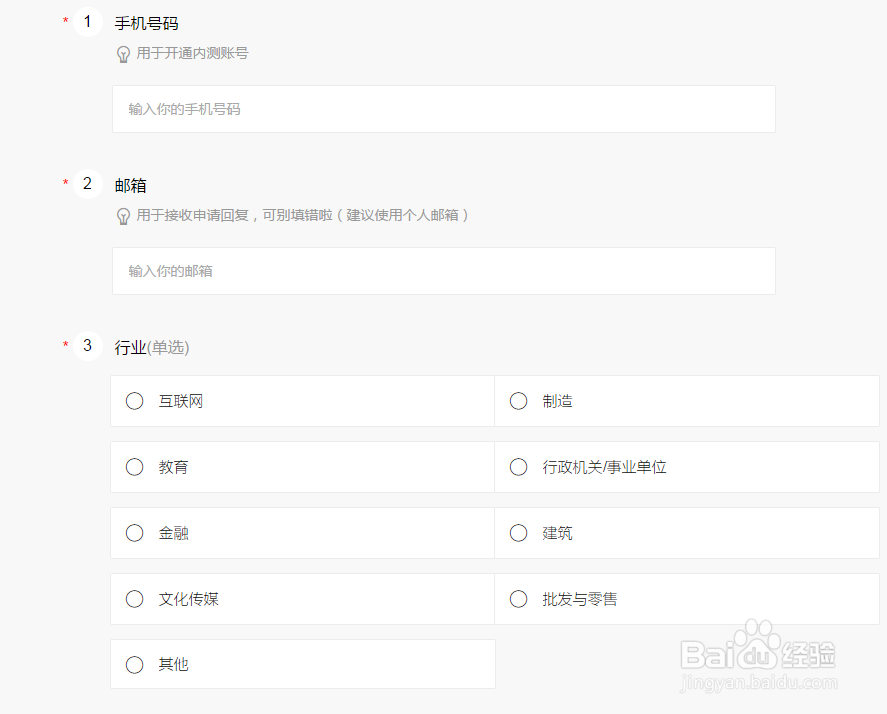Choose 行政机关/事业单位 radio option
Screen dimensions: 887x714
coord(519,467)
